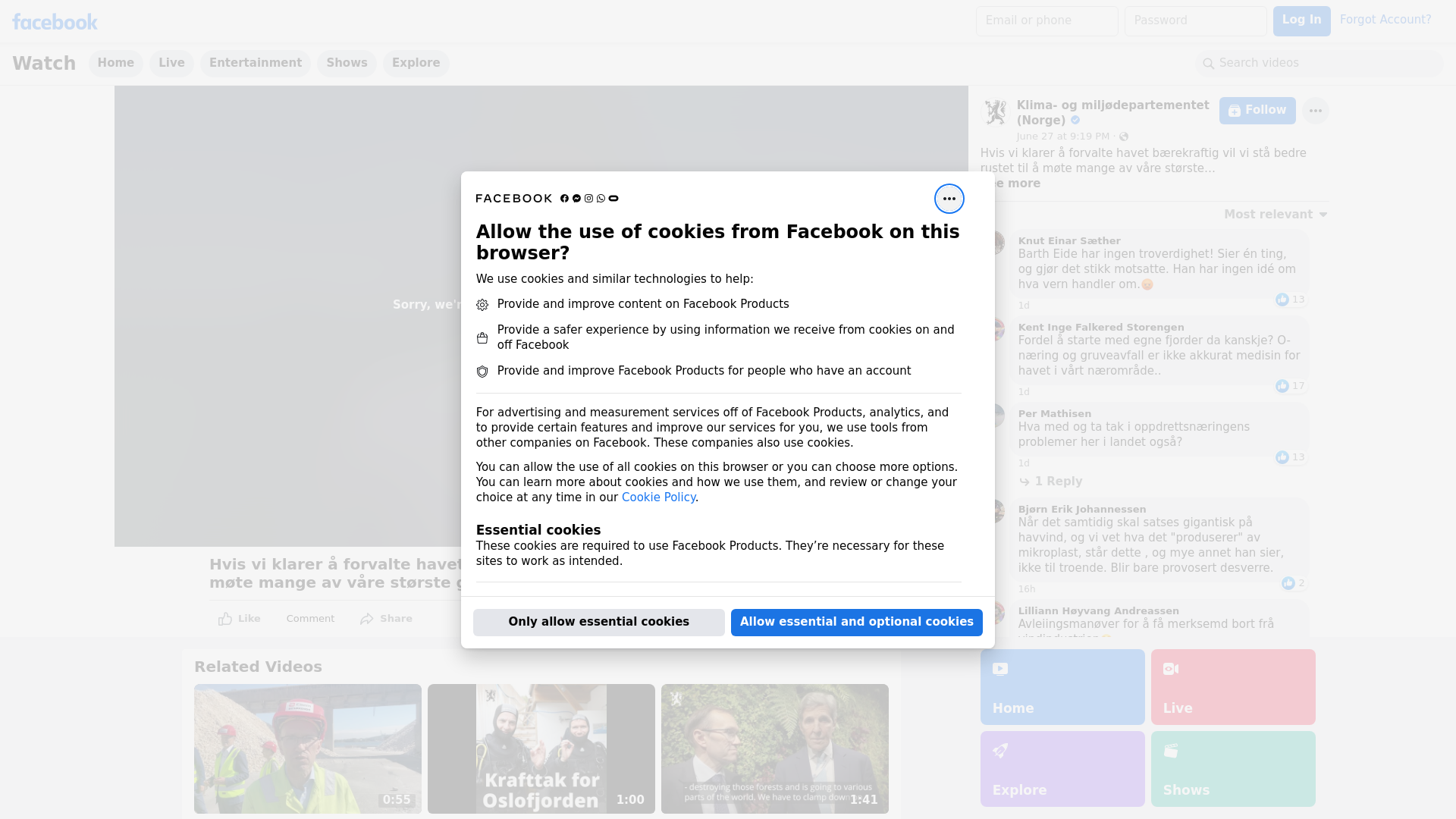Expand 1 Reply under Per Mathisen
Image resolution: width=1456 pixels, height=819 pixels.
pos(1050,482)
